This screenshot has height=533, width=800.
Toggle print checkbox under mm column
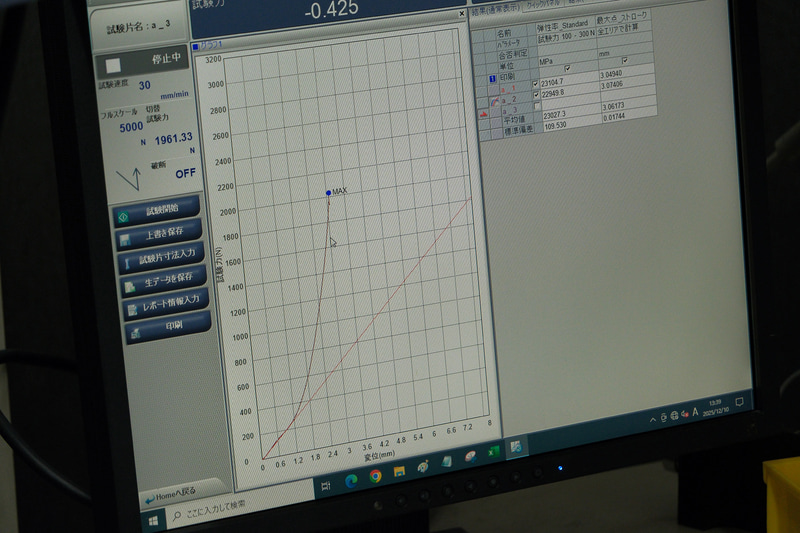tap(624, 61)
